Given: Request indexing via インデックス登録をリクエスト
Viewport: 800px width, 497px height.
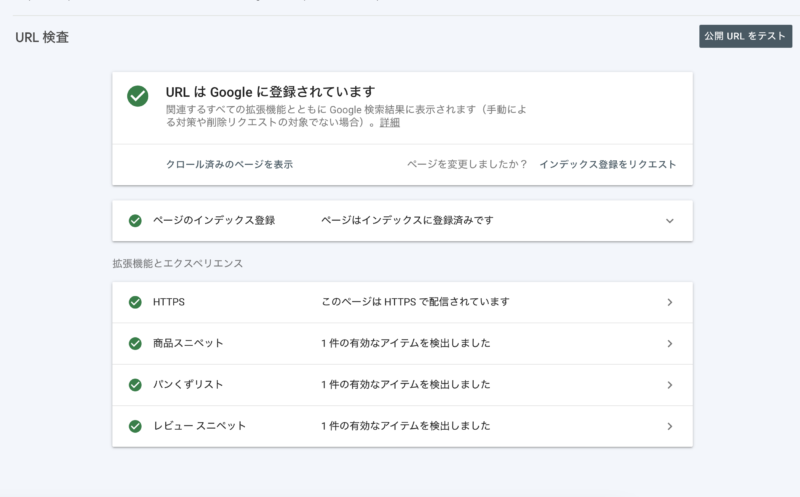Looking at the screenshot, I should 608,164.
